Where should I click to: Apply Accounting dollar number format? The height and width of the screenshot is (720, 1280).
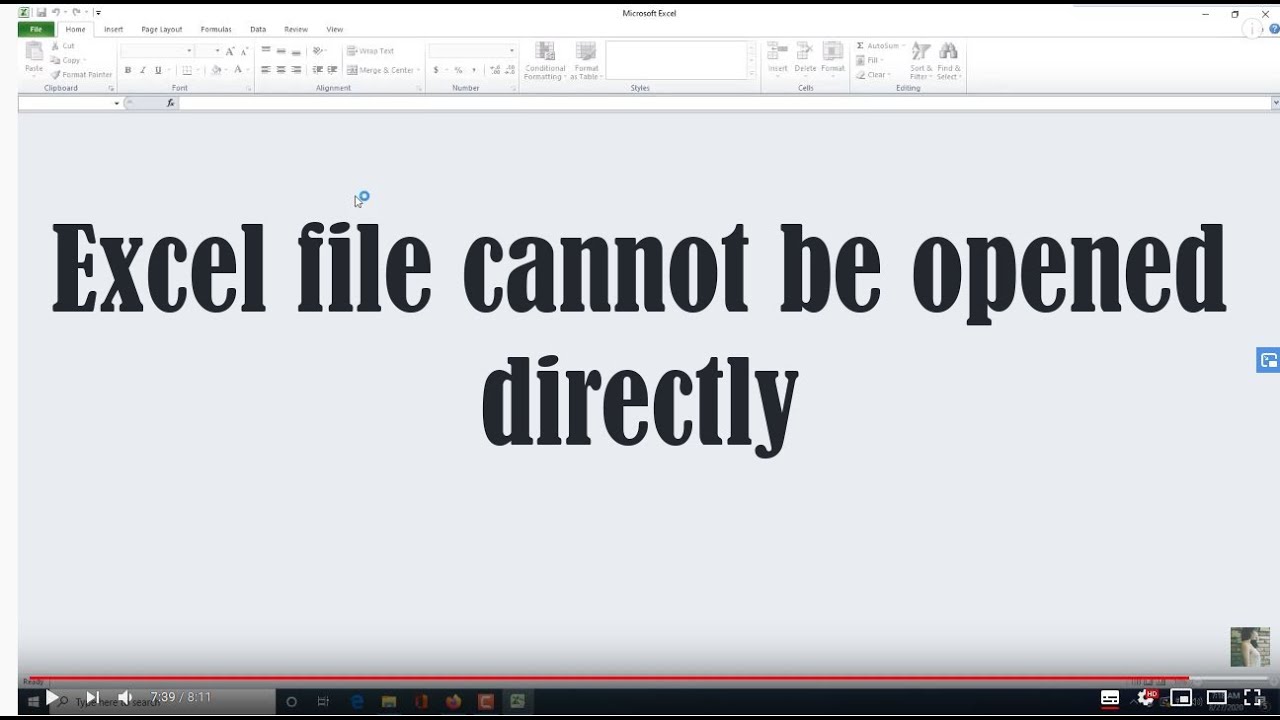pos(436,70)
